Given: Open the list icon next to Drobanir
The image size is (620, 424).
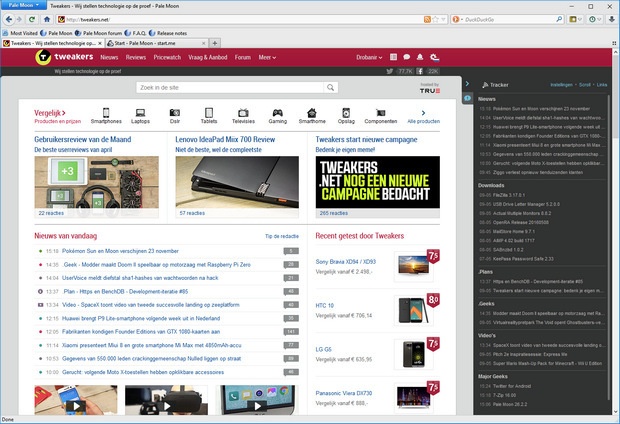Looking at the screenshot, I should point(393,57).
